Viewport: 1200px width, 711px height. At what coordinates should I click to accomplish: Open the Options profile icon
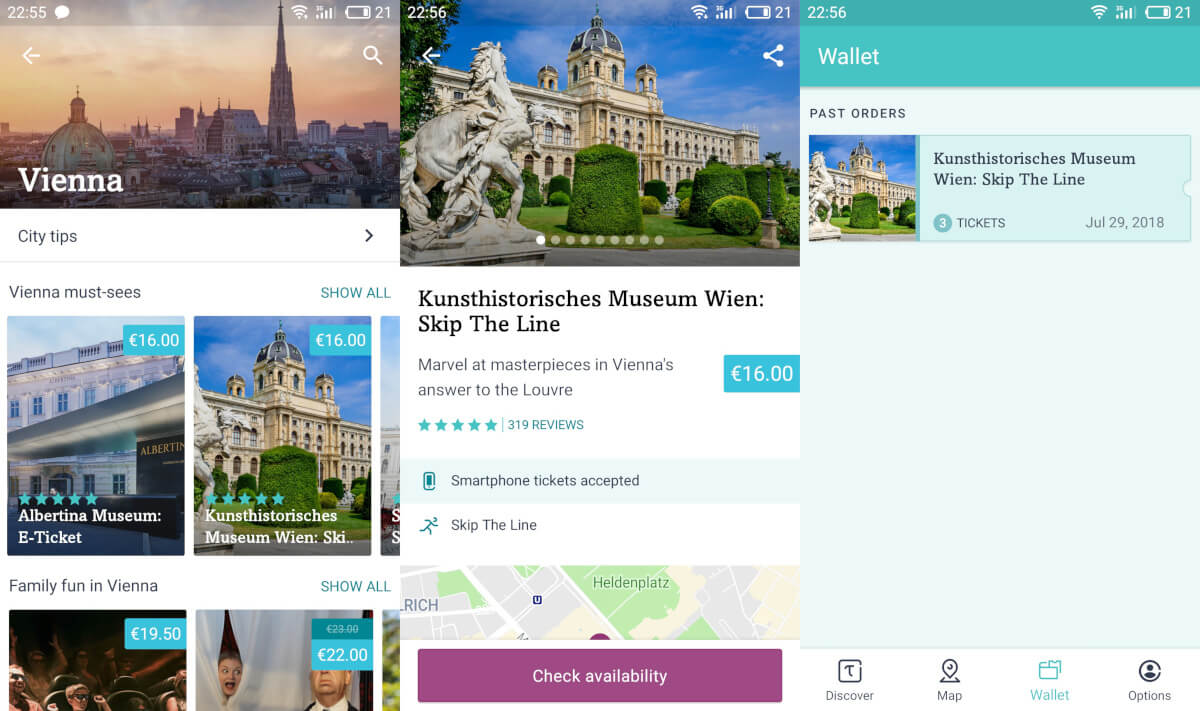click(x=1150, y=671)
